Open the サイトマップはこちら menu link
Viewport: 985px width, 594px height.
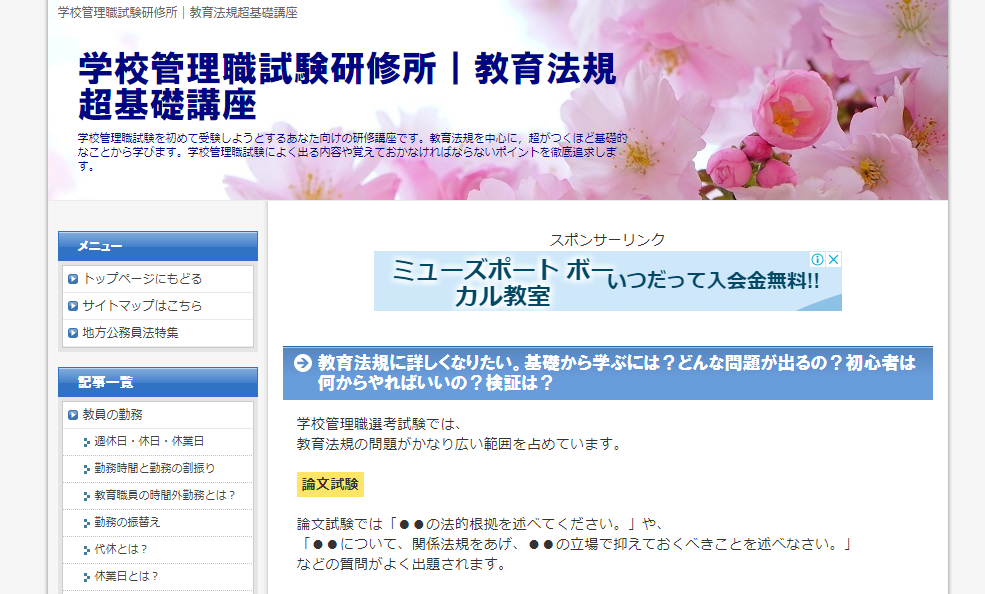pos(142,306)
